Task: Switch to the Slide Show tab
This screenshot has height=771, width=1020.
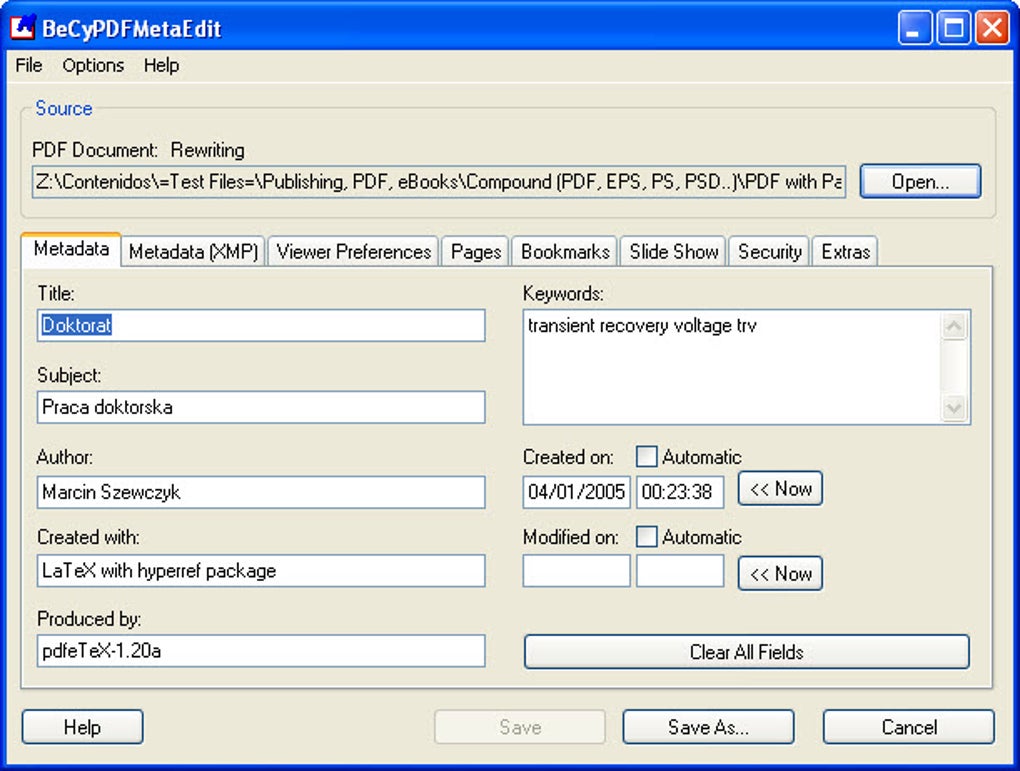Action: coord(673,251)
